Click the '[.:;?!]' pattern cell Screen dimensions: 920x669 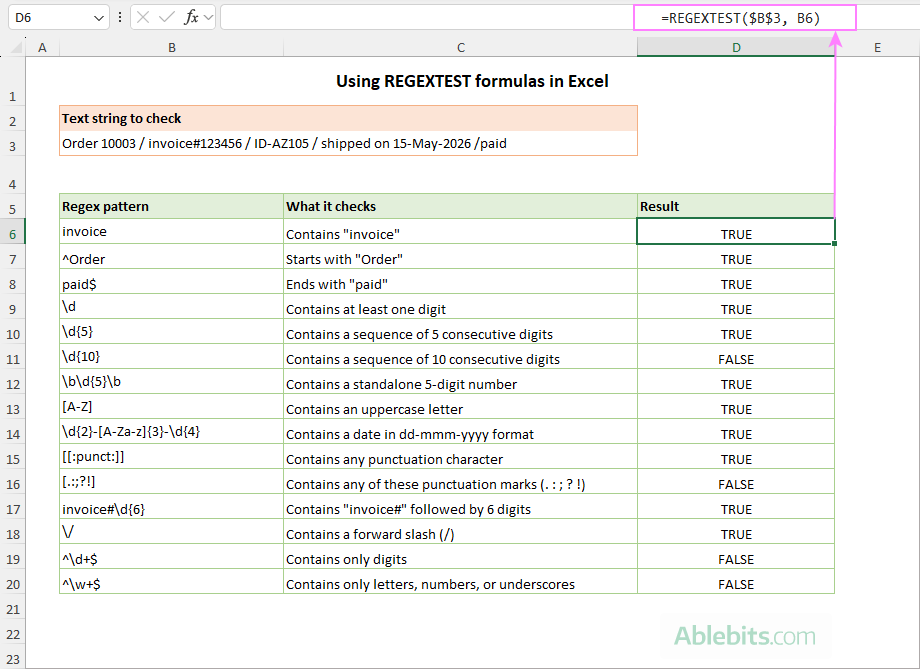171,482
